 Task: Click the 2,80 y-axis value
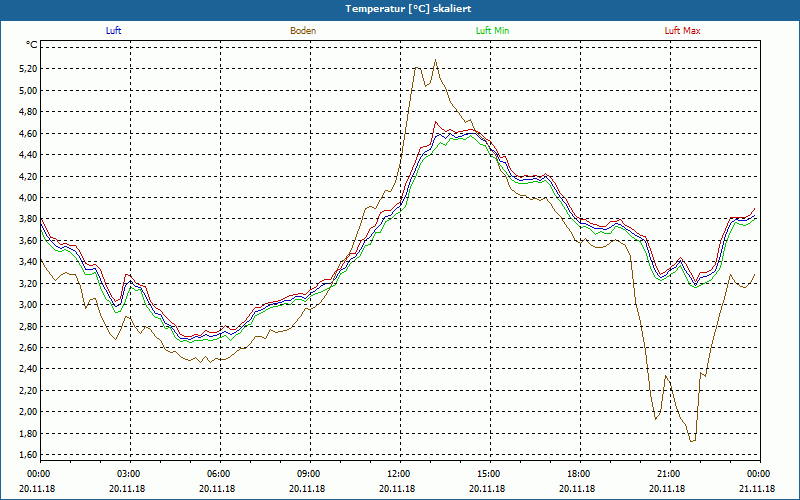click(x=29, y=326)
